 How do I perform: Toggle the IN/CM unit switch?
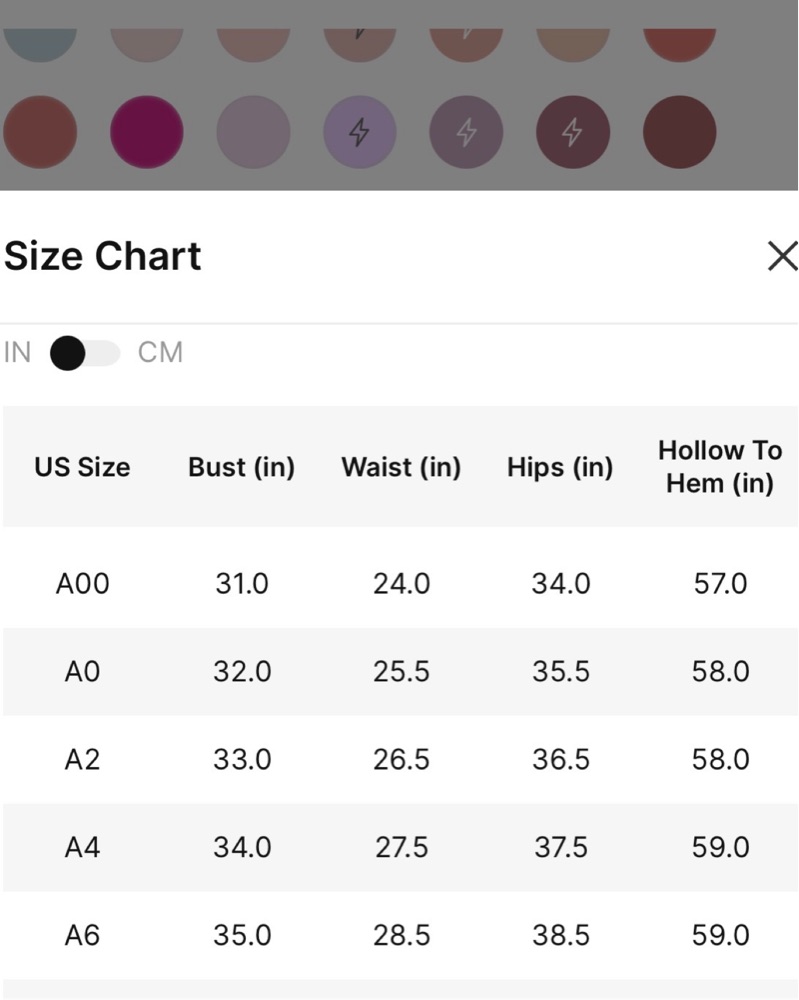coord(85,353)
